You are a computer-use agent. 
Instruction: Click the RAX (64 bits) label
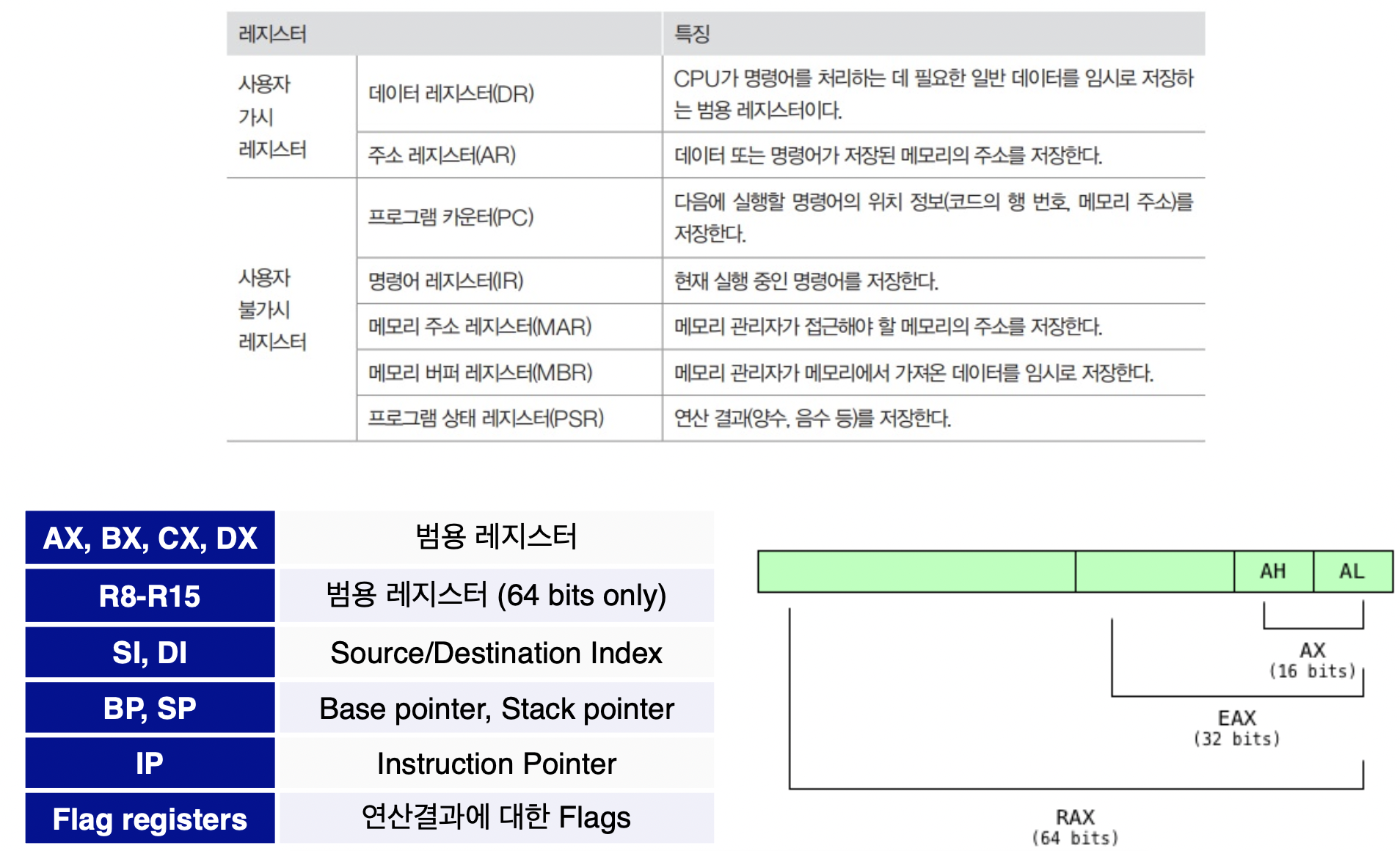[x=1076, y=827]
